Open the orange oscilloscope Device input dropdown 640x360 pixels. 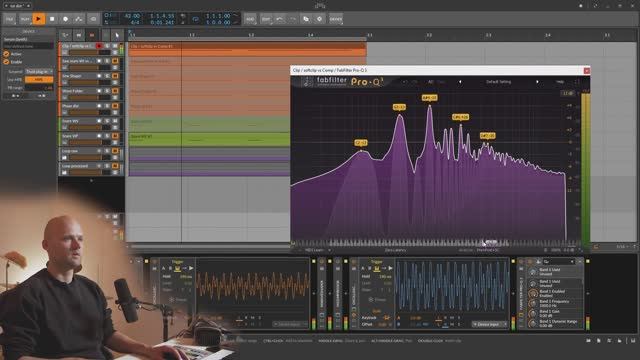290,324
